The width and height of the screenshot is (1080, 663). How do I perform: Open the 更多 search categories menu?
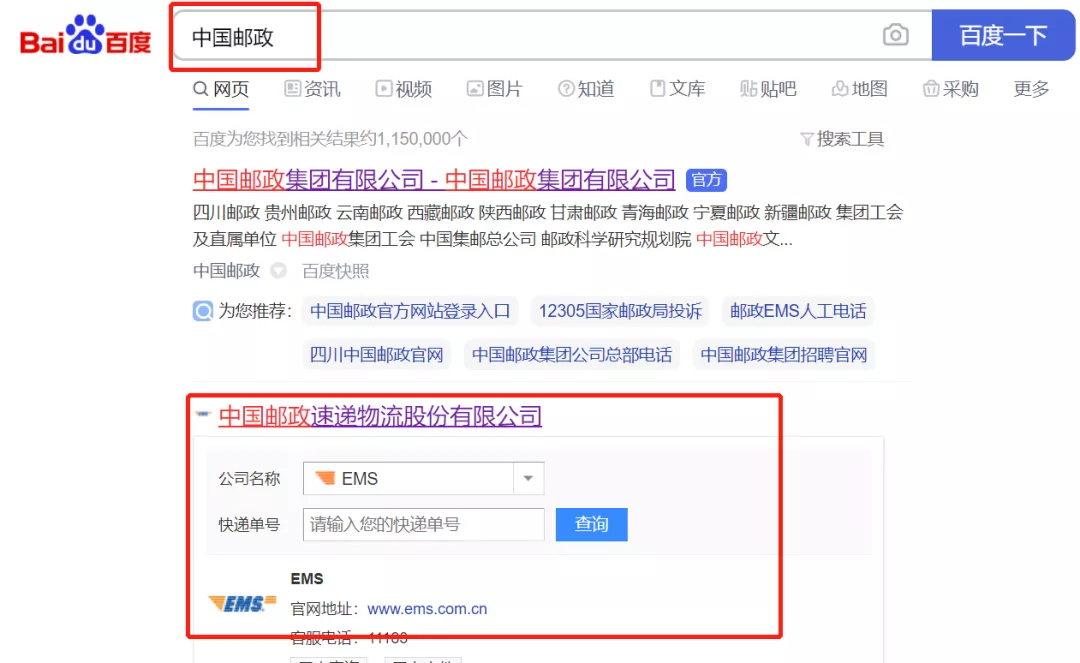coord(1031,89)
